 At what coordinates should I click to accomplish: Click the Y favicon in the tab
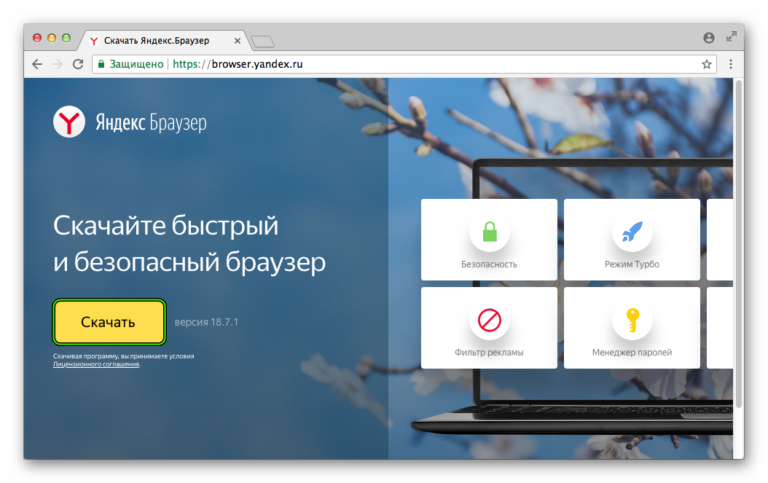point(94,41)
